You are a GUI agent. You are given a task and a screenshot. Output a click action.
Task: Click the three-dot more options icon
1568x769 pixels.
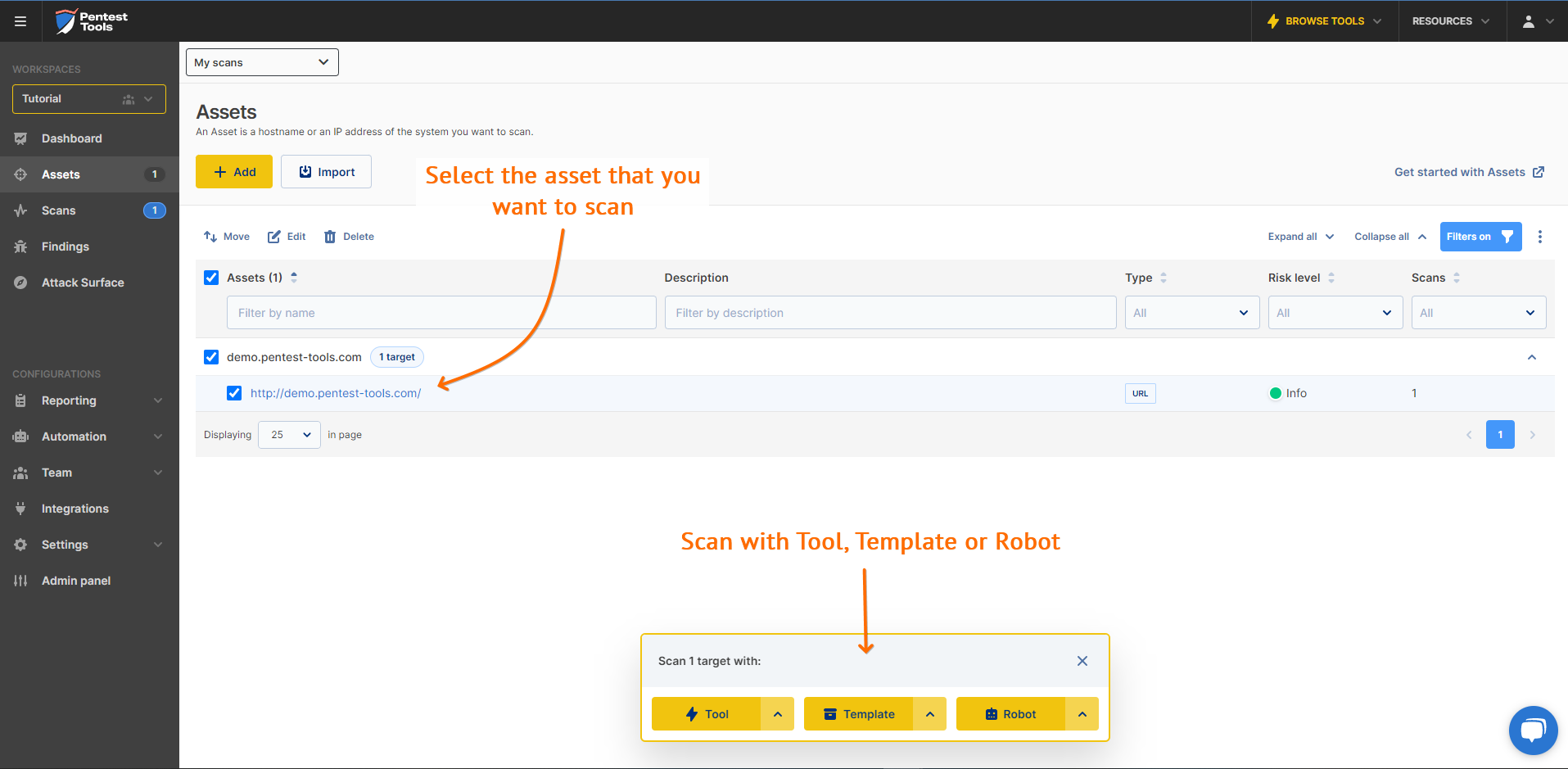pyautogui.click(x=1540, y=237)
